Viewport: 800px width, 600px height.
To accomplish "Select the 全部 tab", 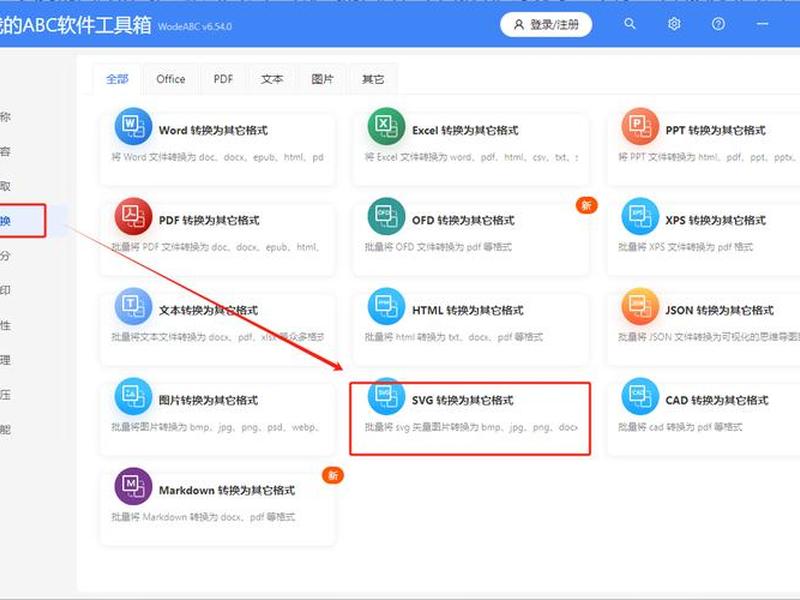I will 117,79.
